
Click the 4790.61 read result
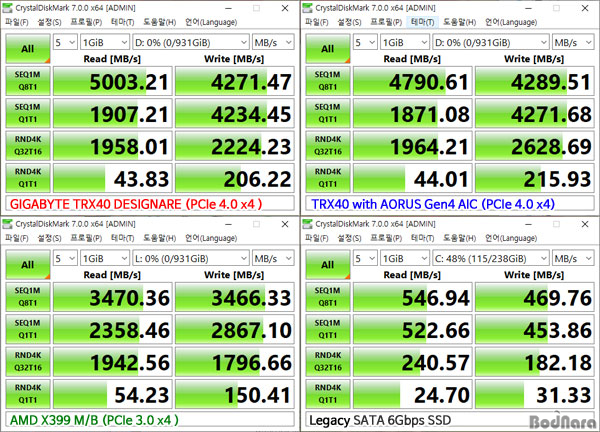[413, 81]
